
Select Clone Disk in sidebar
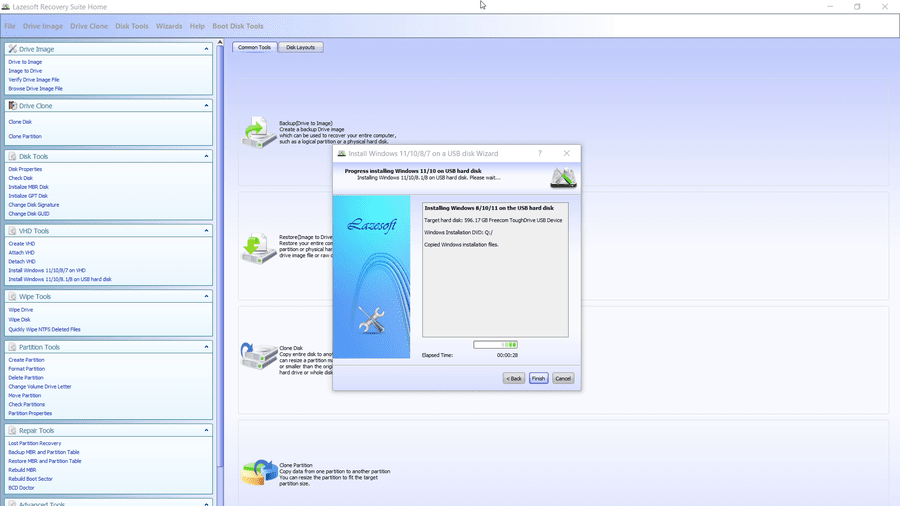[x=20, y=122]
